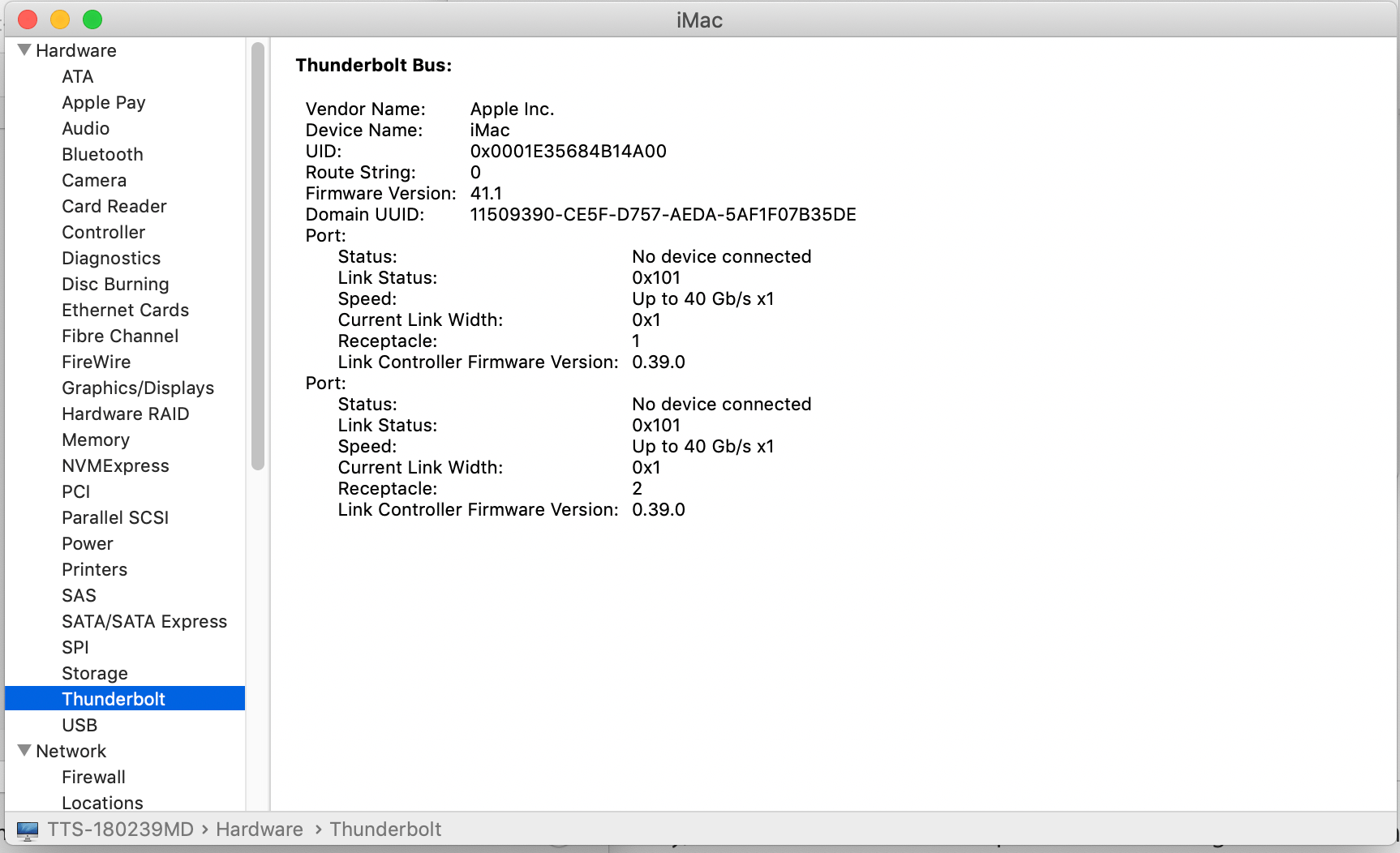Select Ethernet Cards under Hardware

[x=125, y=310]
